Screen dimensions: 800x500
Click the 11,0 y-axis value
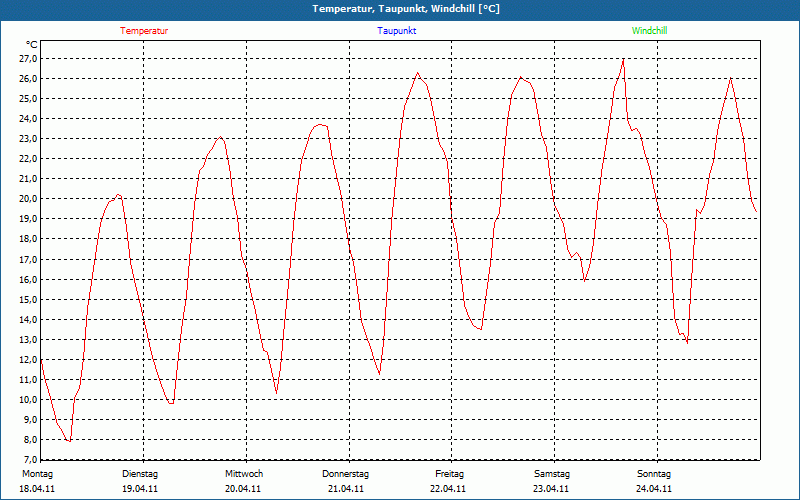(x=28, y=380)
